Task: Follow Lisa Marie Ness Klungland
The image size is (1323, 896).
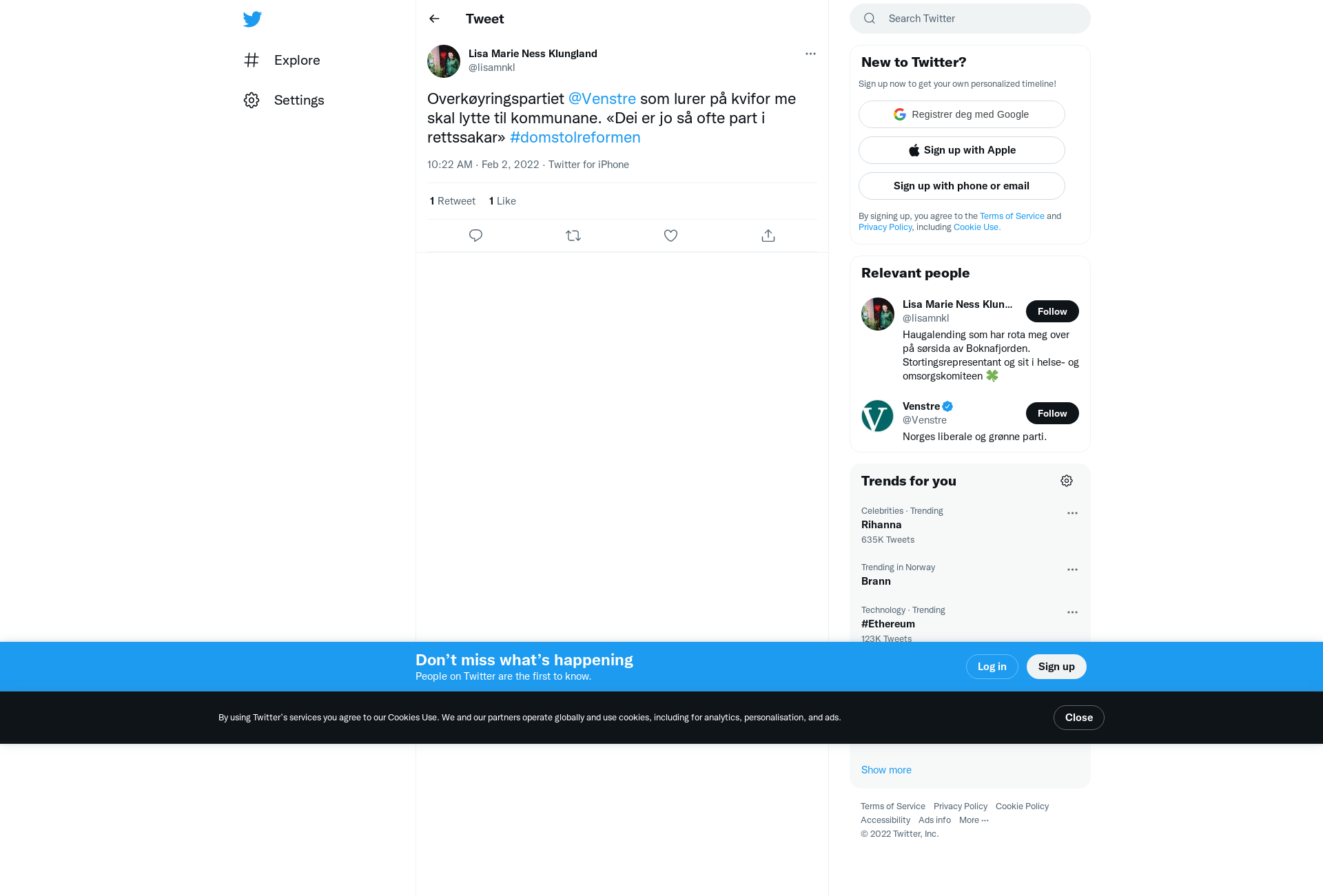Action: coord(1052,311)
